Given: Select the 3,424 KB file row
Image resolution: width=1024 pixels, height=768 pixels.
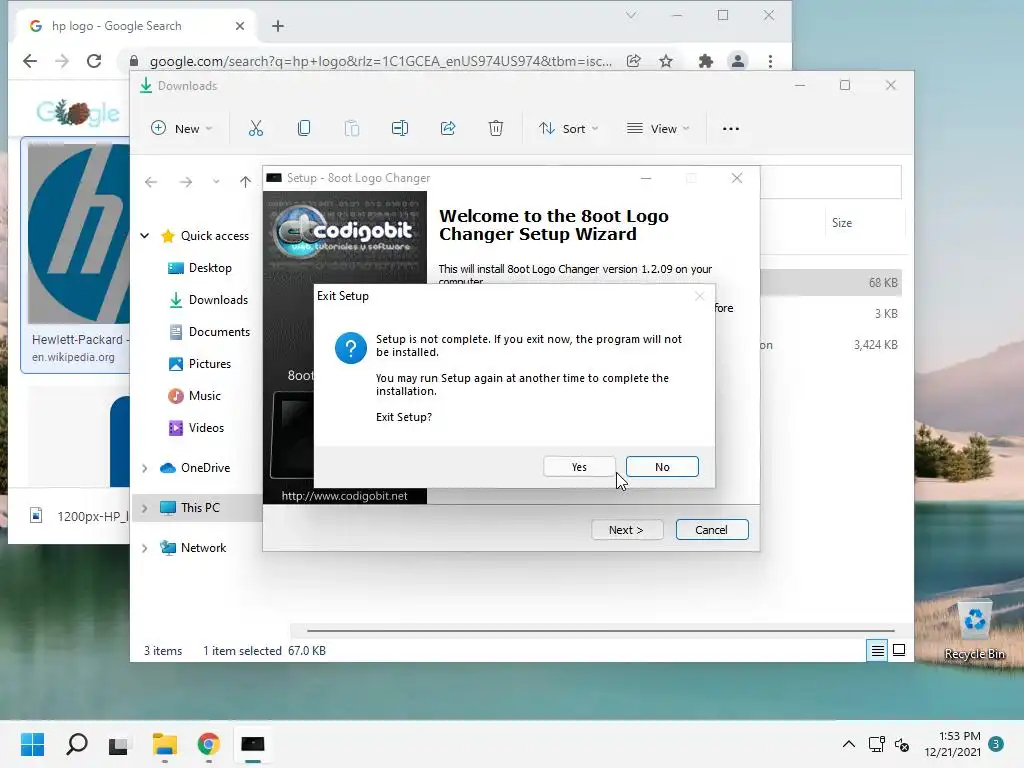Looking at the screenshot, I should tap(831, 345).
